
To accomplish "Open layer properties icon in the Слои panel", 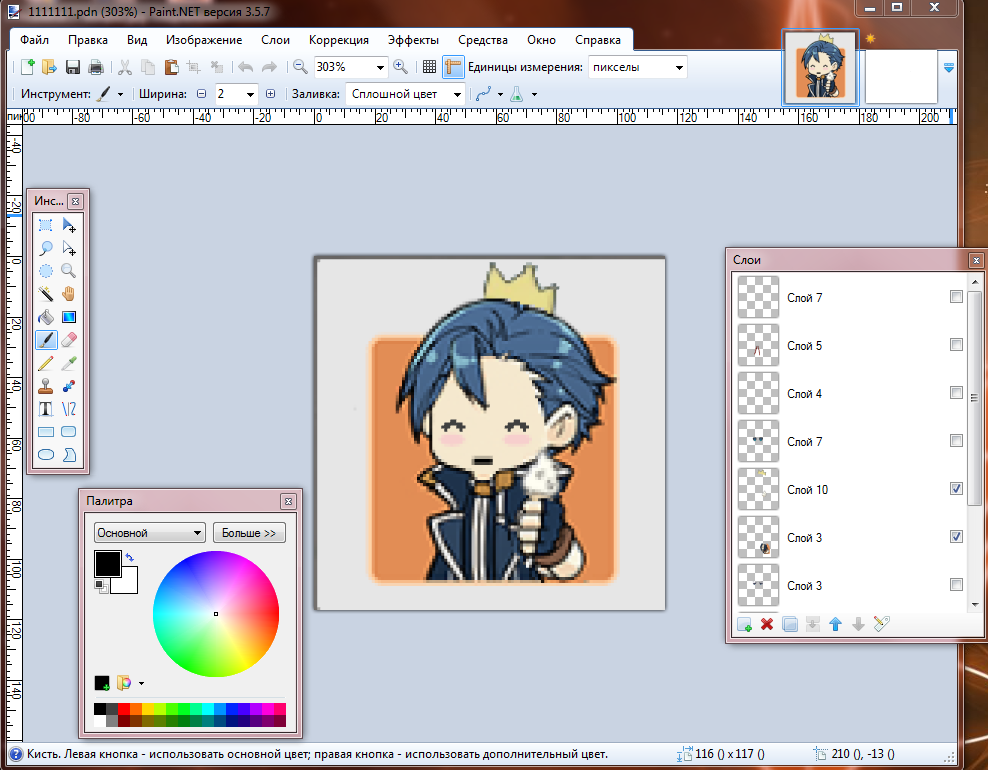I will coord(882,624).
